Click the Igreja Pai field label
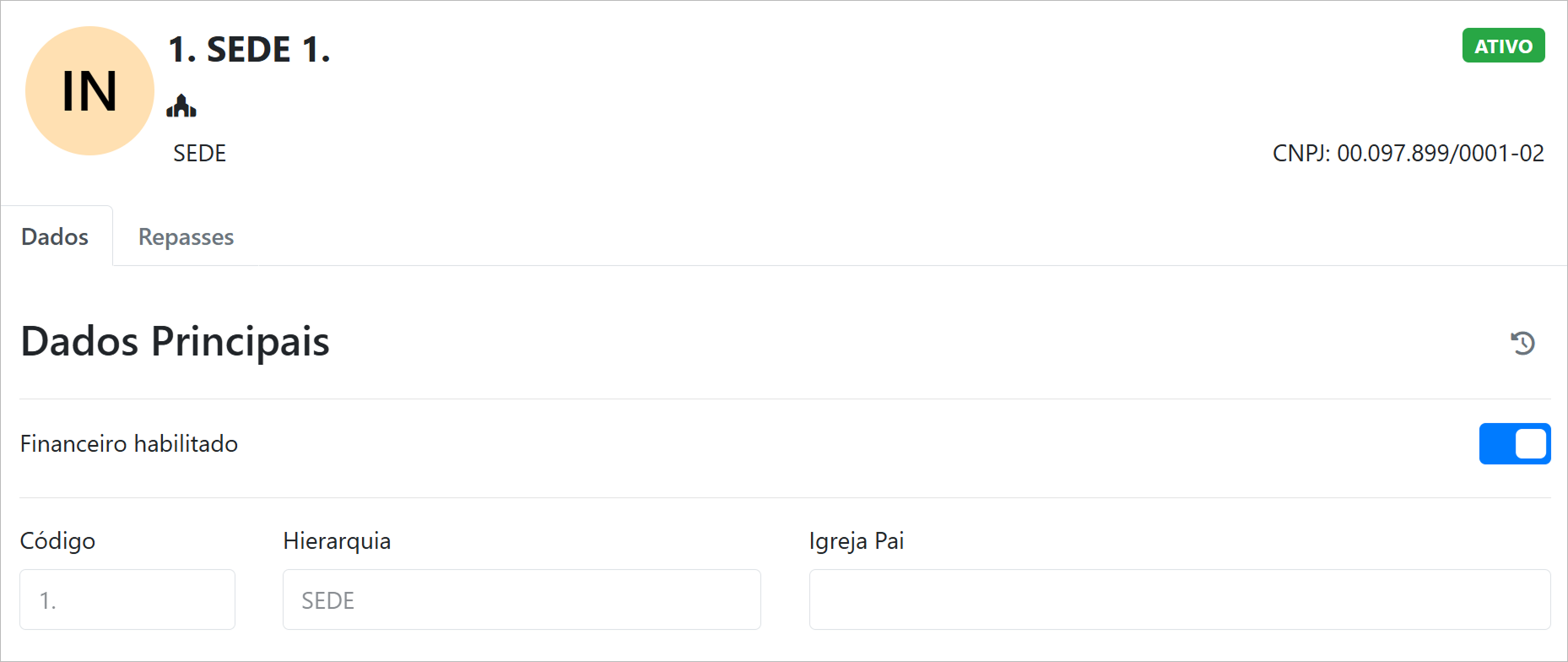The width and height of the screenshot is (1568, 662). (x=856, y=541)
